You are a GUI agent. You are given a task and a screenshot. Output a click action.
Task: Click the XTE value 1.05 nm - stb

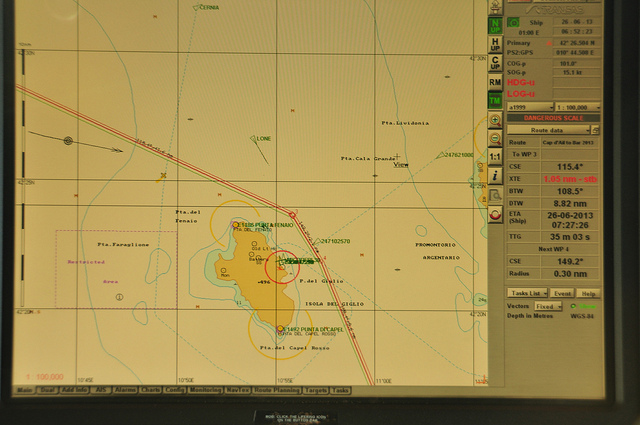tap(570, 179)
